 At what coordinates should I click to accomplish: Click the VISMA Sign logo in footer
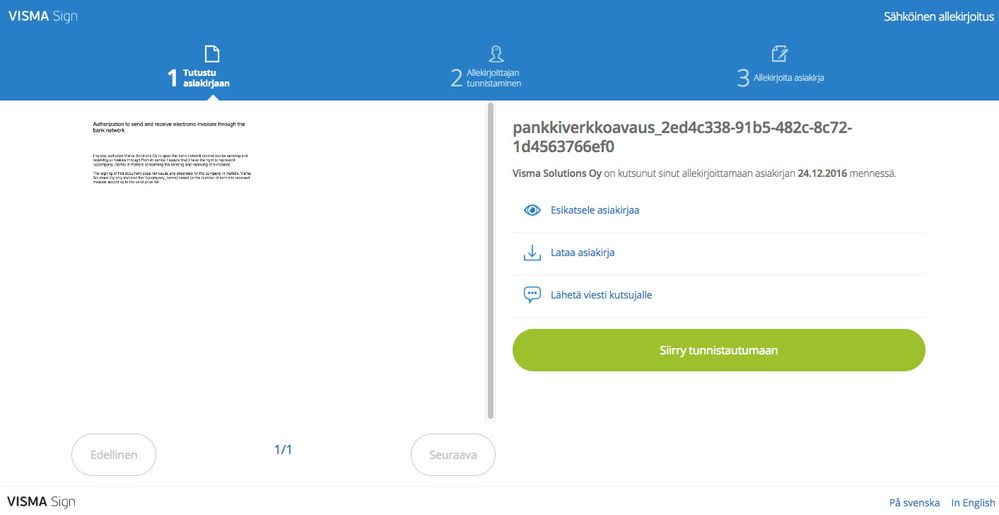41,502
